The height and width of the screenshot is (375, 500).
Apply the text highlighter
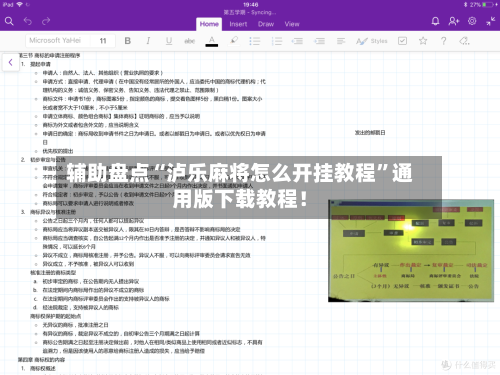tap(234, 41)
